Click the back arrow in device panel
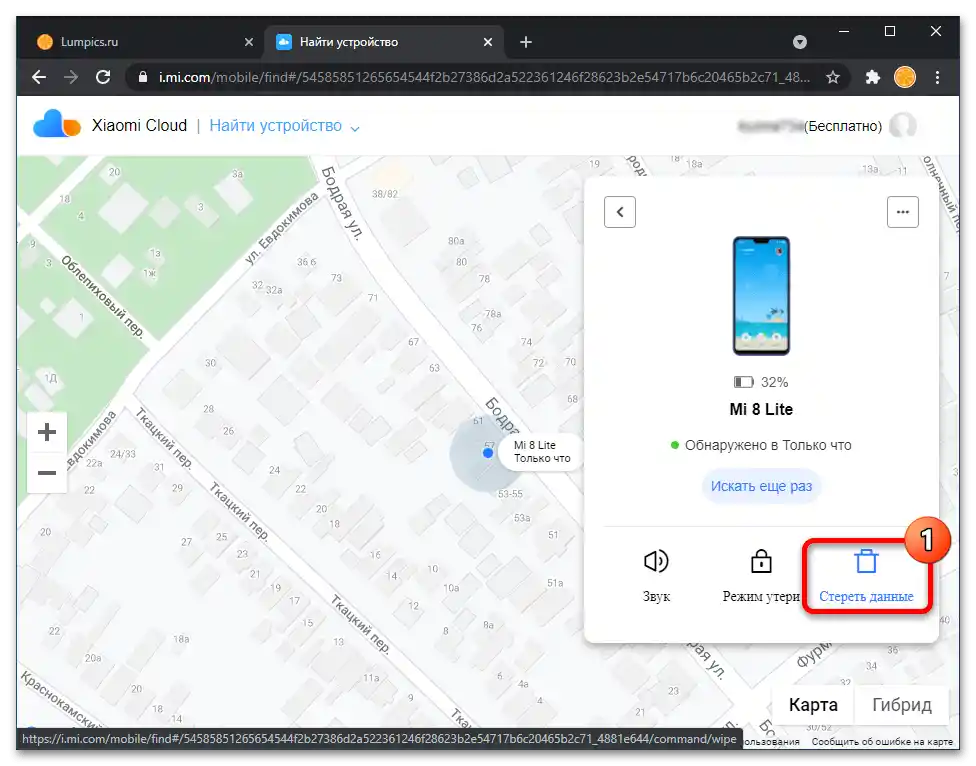This screenshot has width=976, height=766. (x=620, y=212)
